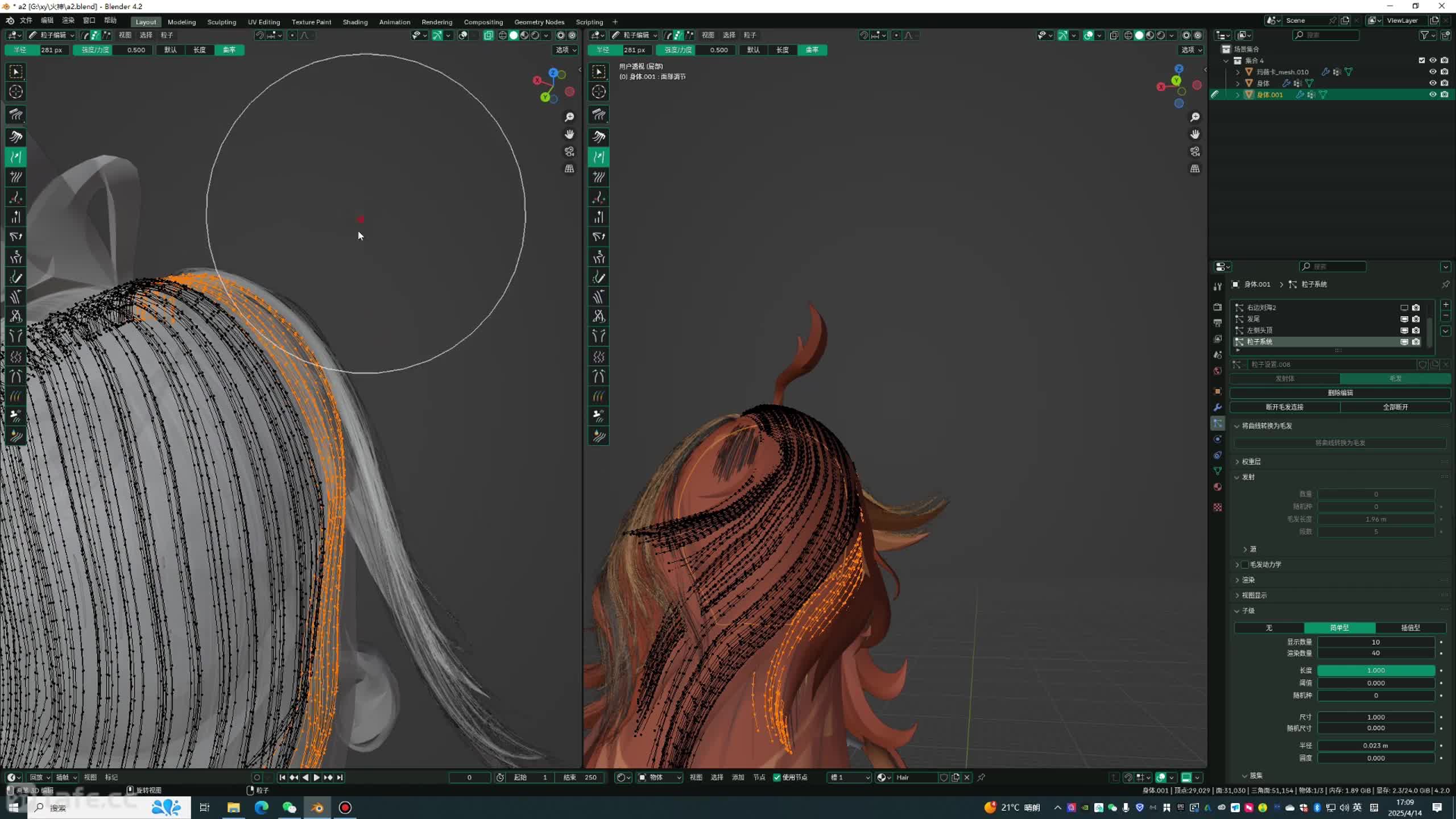Open the 粒子编辑 mode dropdown in left viewport
1456x819 pixels.
click(x=52, y=35)
